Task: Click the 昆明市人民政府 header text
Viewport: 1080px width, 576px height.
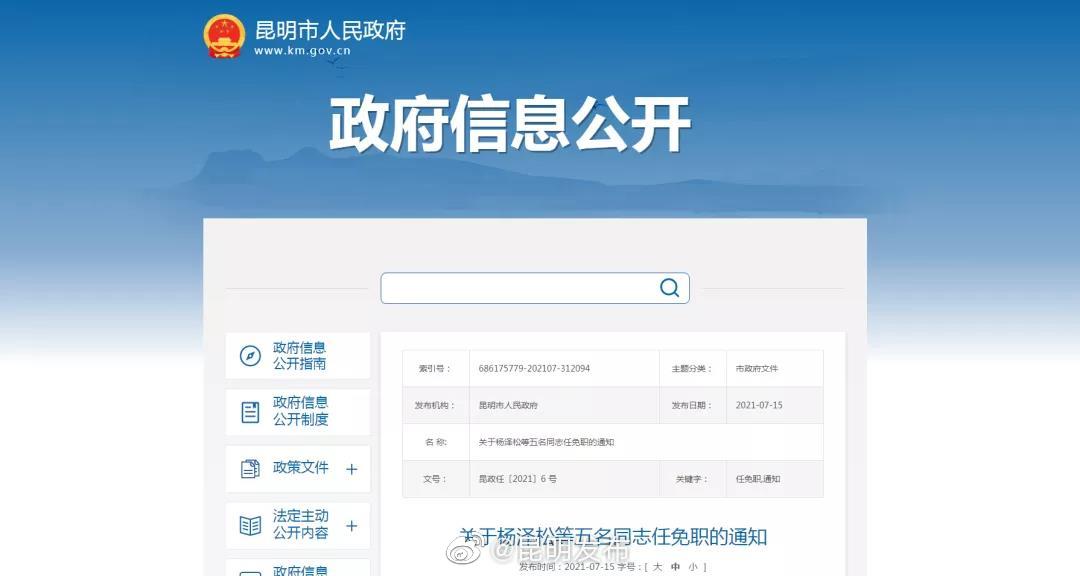Action: [330, 29]
